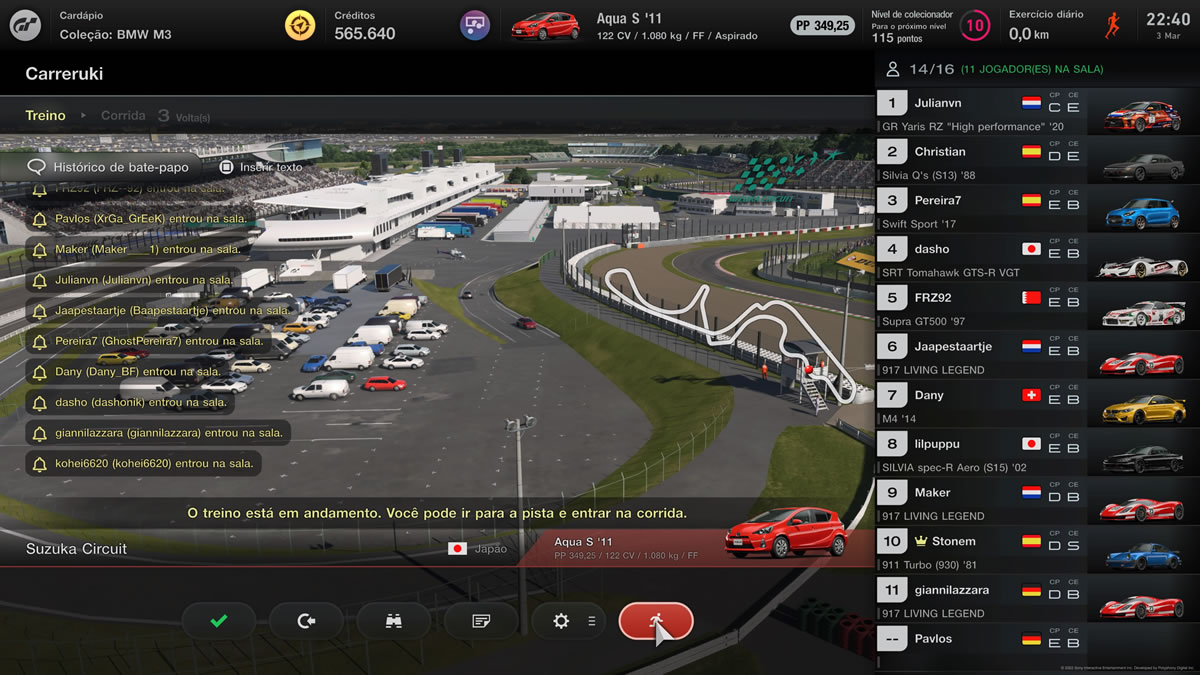Select player row 10 Stonem
This screenshot has width=1200, height=675.
click(1037, 550)
